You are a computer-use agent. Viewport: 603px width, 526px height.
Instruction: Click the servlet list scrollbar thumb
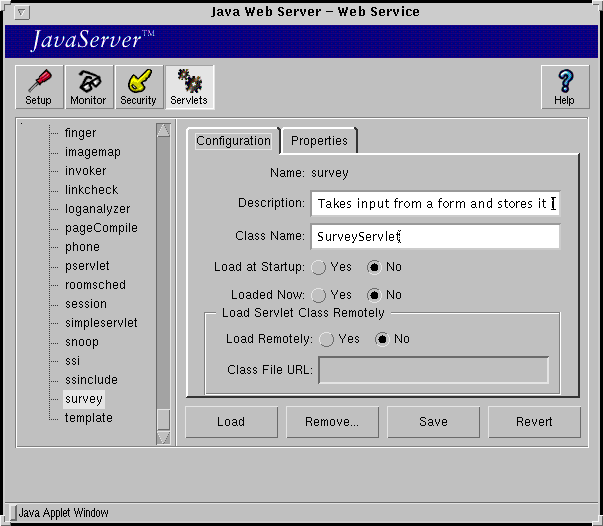(163, 419)
